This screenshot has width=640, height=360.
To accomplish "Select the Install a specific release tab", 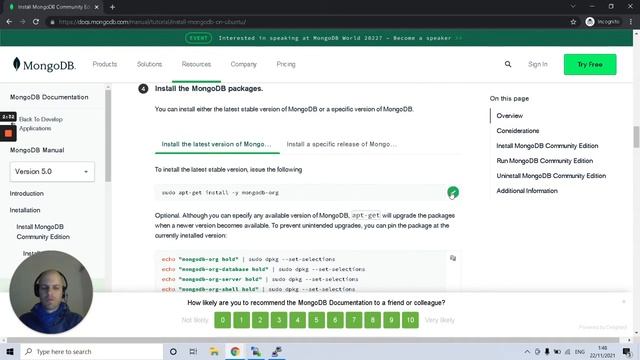I will 342,144.
